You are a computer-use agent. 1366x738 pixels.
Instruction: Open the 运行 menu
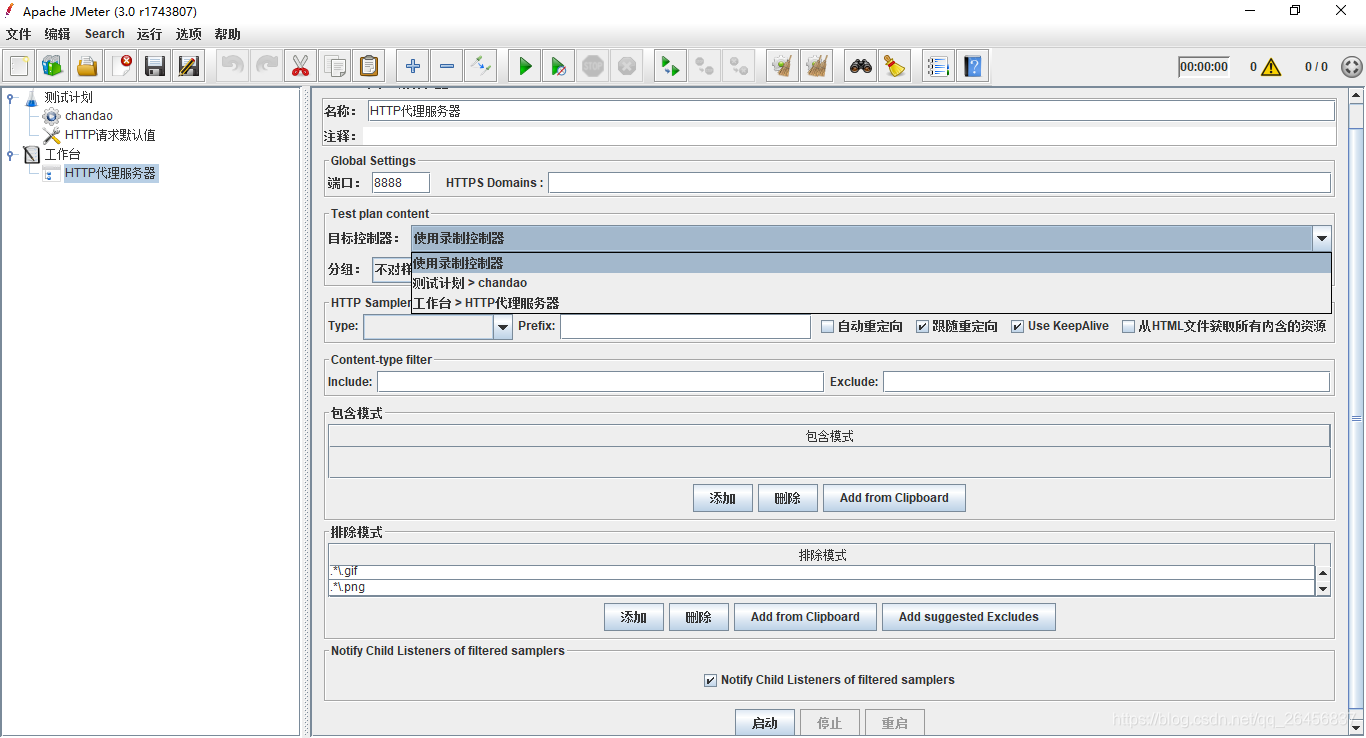(x=149, y=34)
